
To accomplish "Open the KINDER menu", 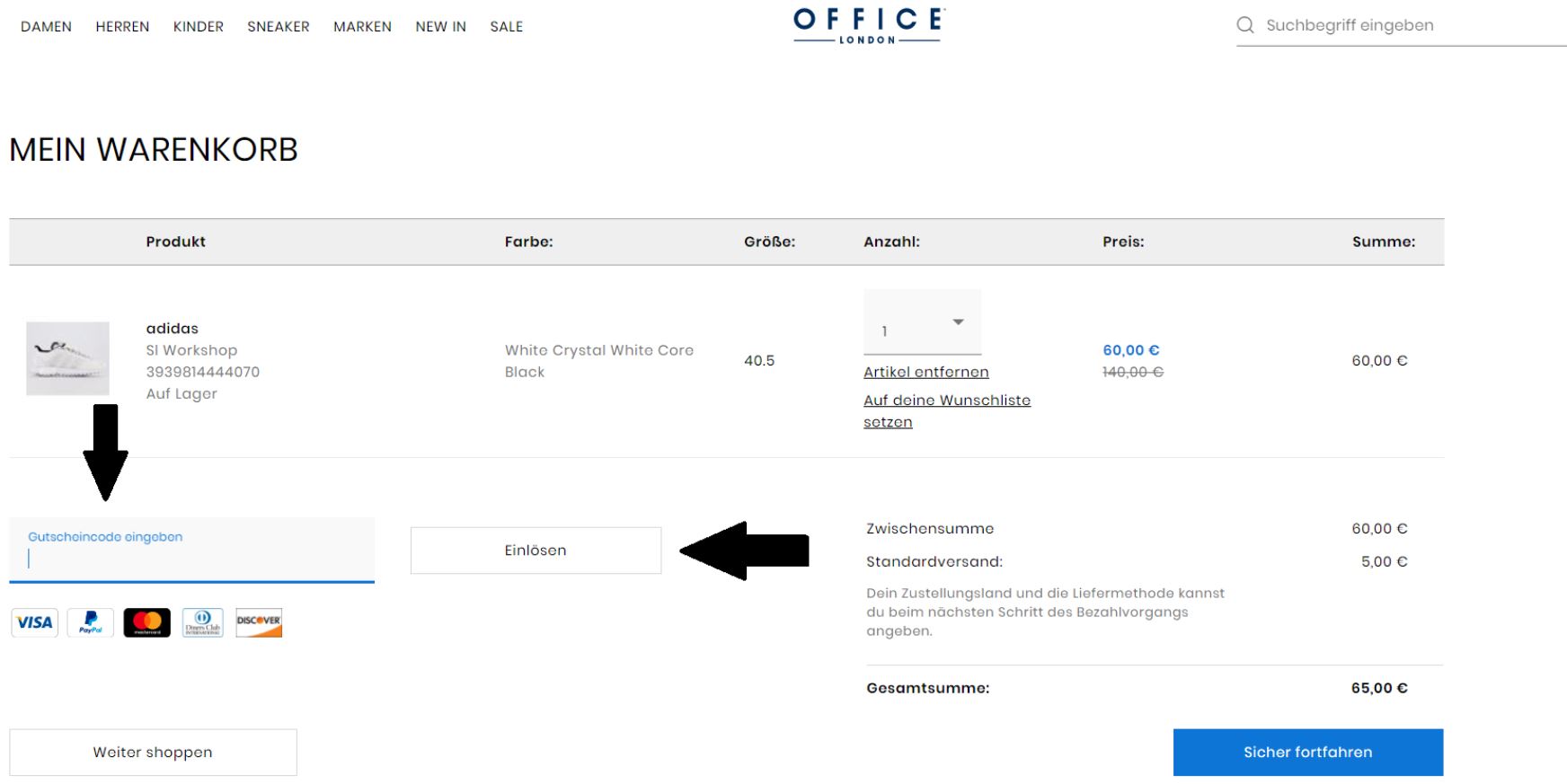I will pyautogui.click(x=199, y=27).
